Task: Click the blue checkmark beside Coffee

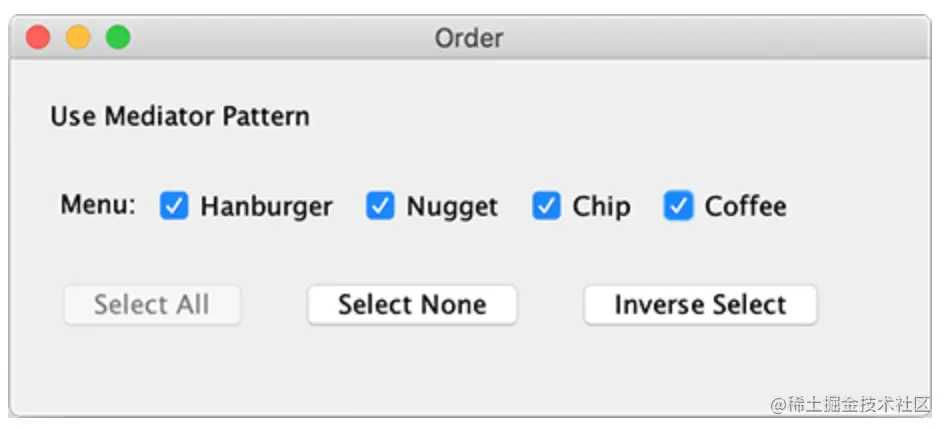Action: 678,207
